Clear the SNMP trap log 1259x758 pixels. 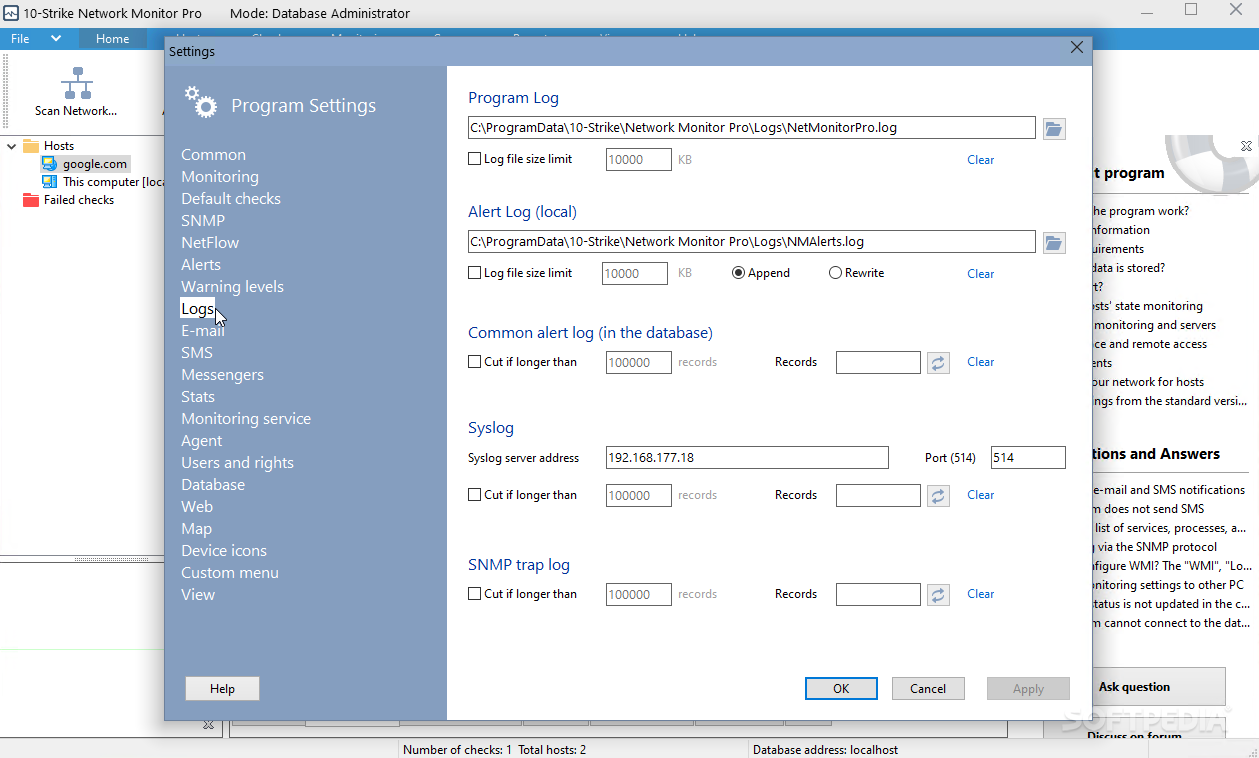[980, 594]
